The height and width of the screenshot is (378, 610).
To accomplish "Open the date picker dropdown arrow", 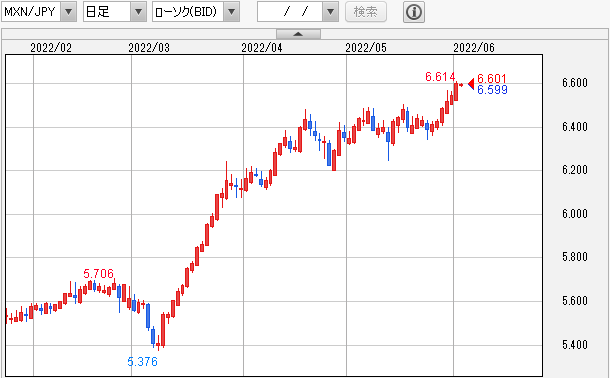I will point(330,12).
